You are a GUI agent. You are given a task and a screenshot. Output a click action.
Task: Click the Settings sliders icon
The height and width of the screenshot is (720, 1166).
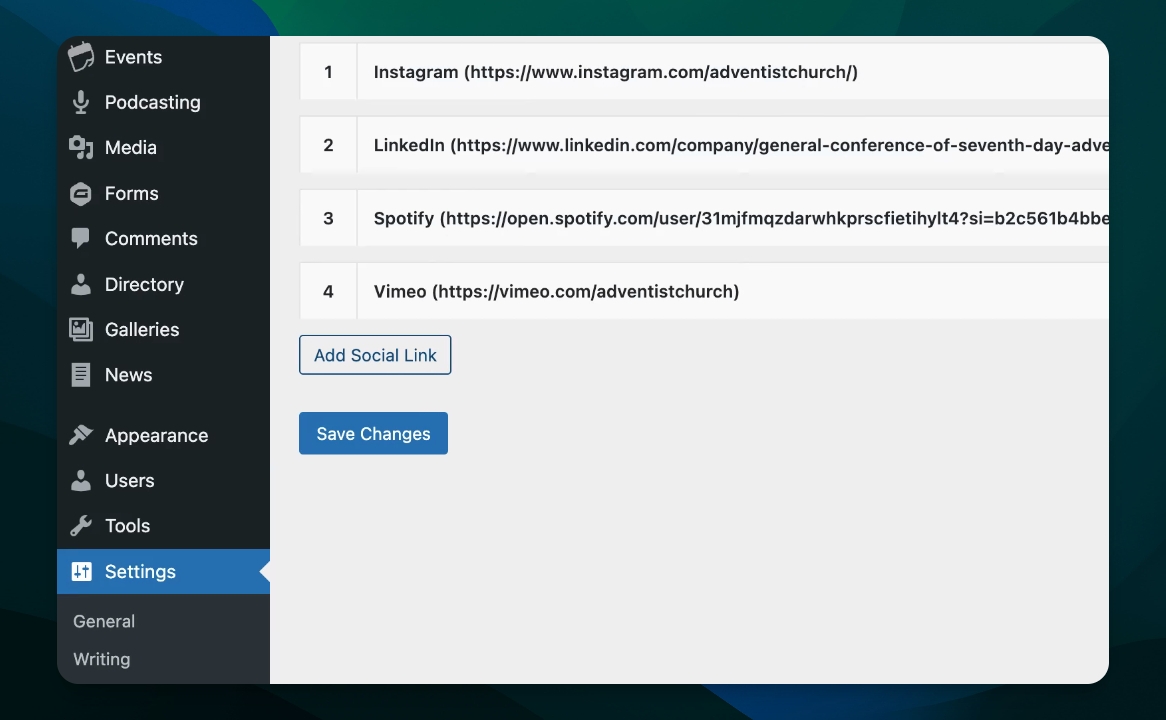click(x=81, y=571)
